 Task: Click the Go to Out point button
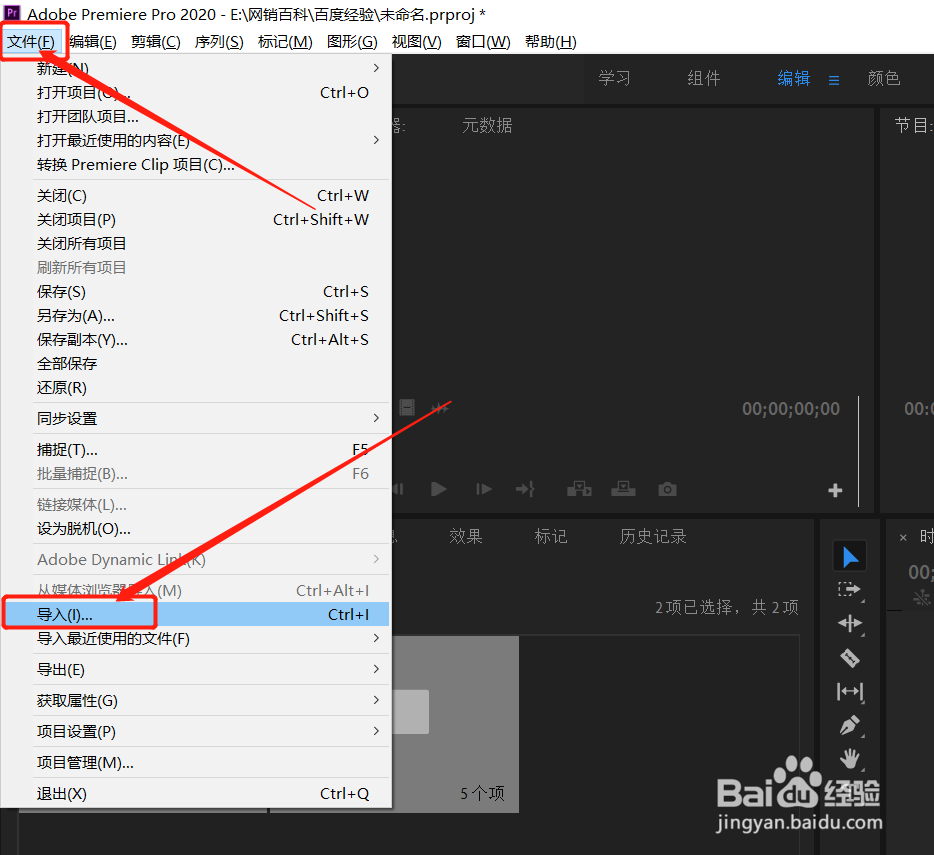(525, 489)
